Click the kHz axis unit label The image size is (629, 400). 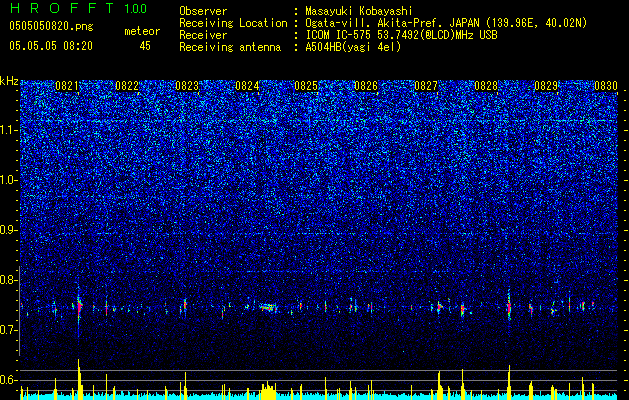pos(9,81)
